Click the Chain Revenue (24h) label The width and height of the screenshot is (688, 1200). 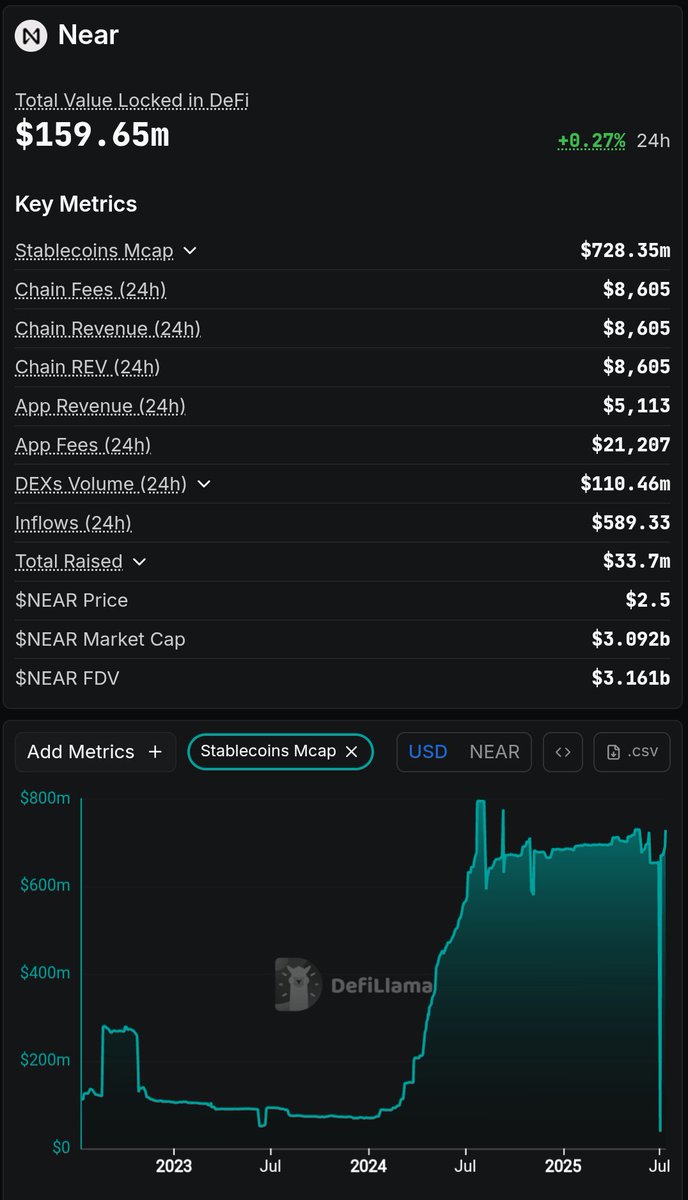click(x=108, y=328)
